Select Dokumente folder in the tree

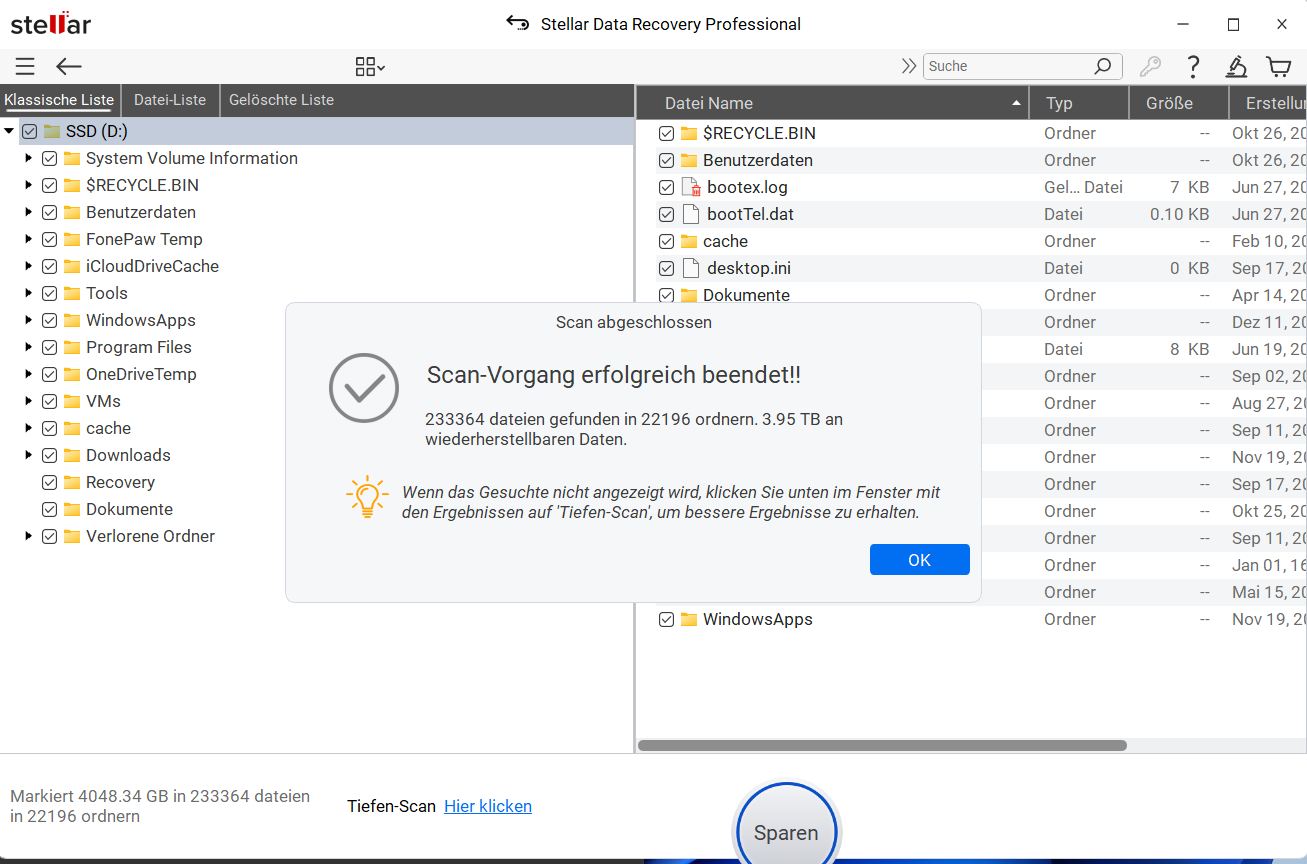click(129, 509)
